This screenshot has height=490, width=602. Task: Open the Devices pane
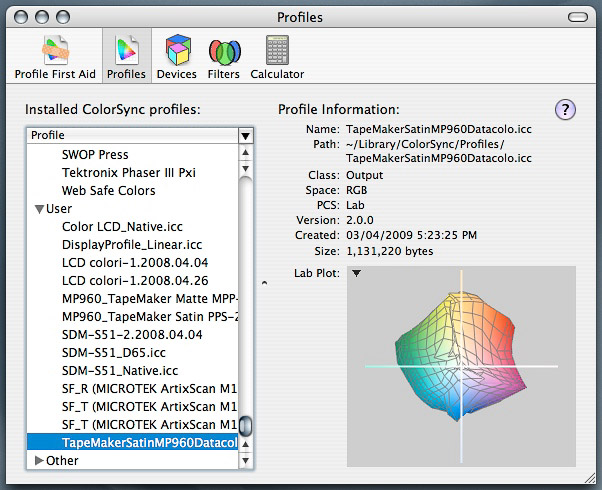(176, 57)
